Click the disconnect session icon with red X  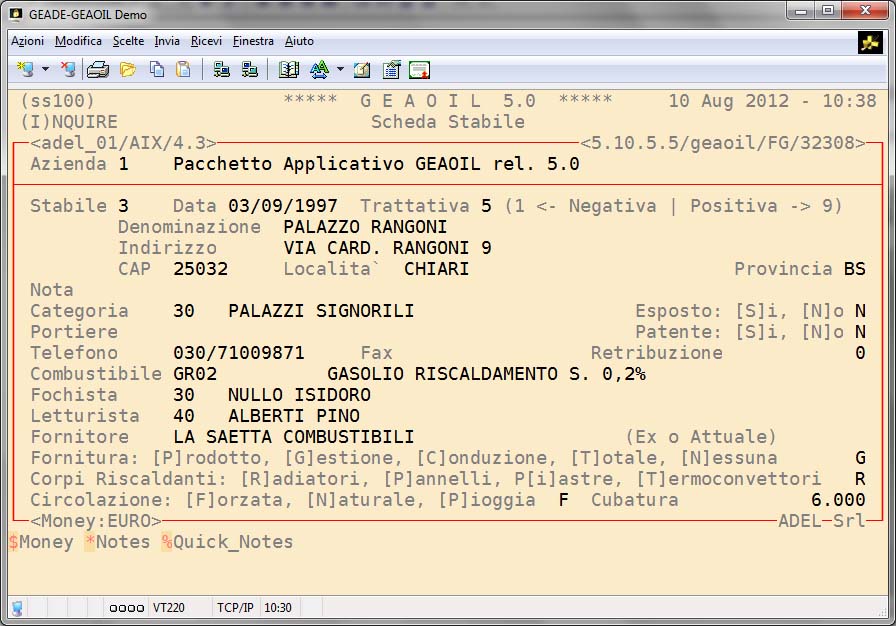(67, 70)
